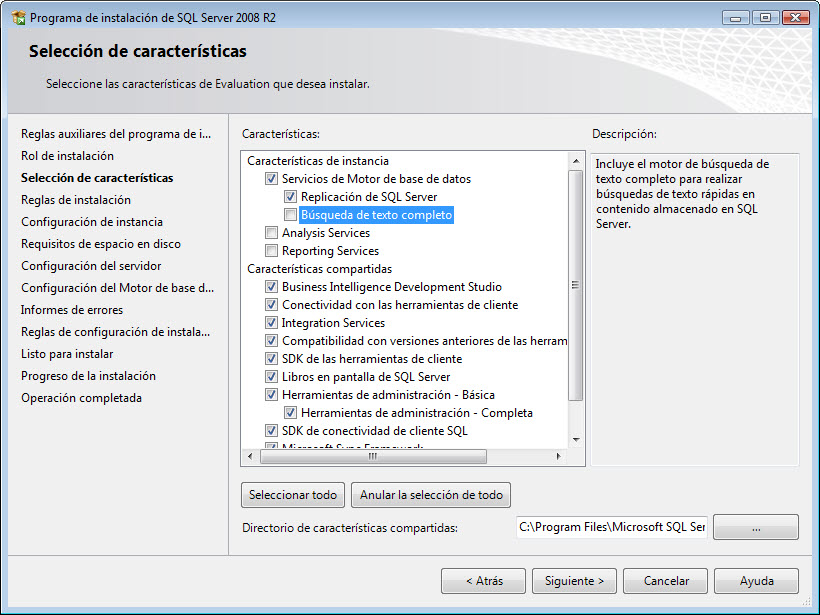820x615 pixels.
Task: Select step Selección de características in sidebar
Action: [97, 178]
